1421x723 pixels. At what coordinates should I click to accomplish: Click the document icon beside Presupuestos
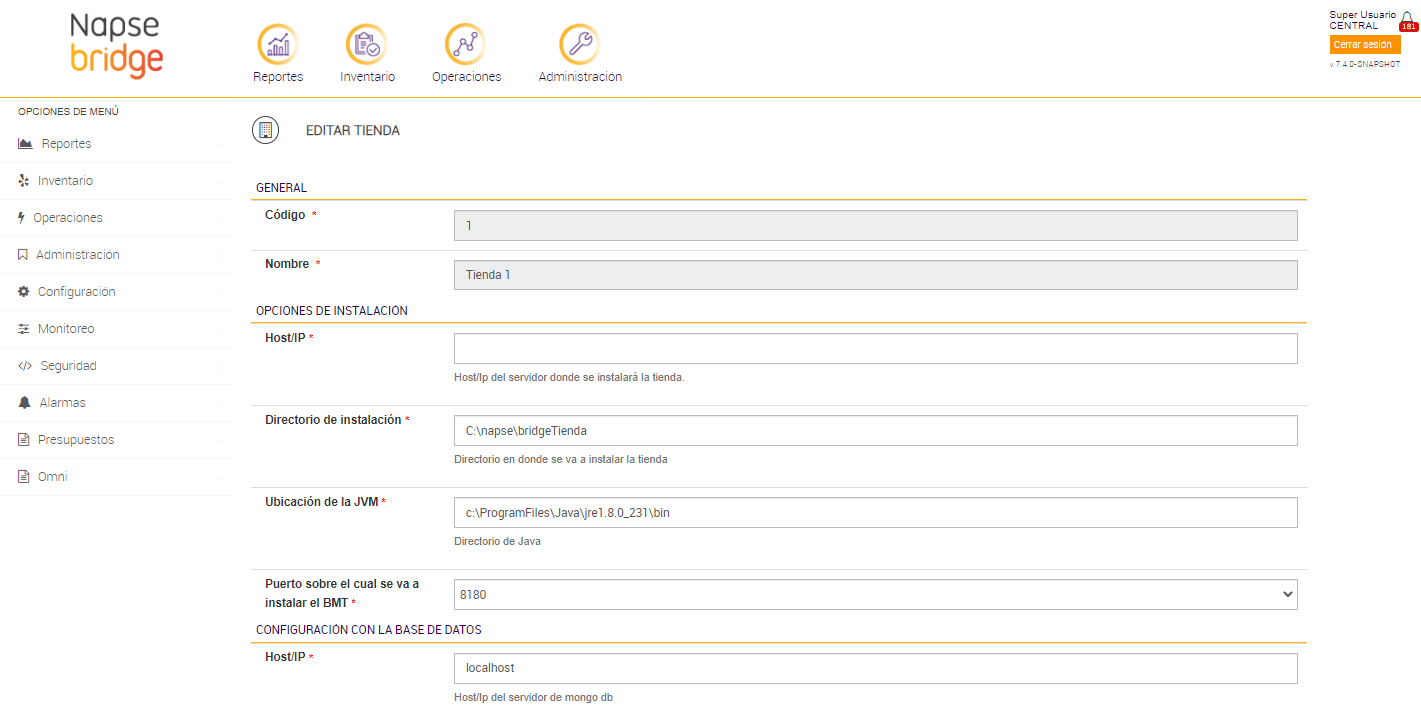pyautogui.click(x=24, y=440)
